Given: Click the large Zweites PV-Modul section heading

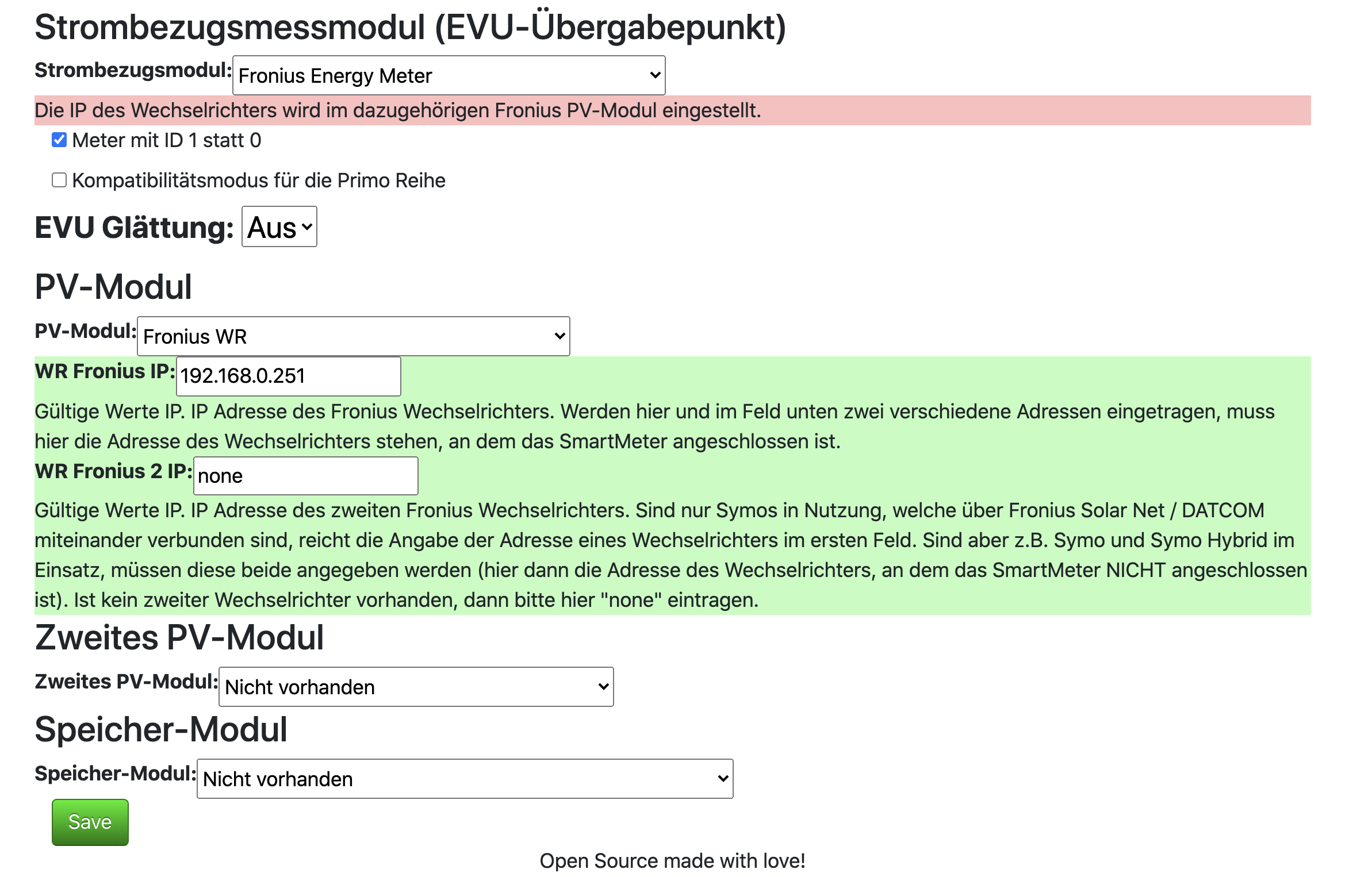Looking at the screenshot, I should 179,637.
